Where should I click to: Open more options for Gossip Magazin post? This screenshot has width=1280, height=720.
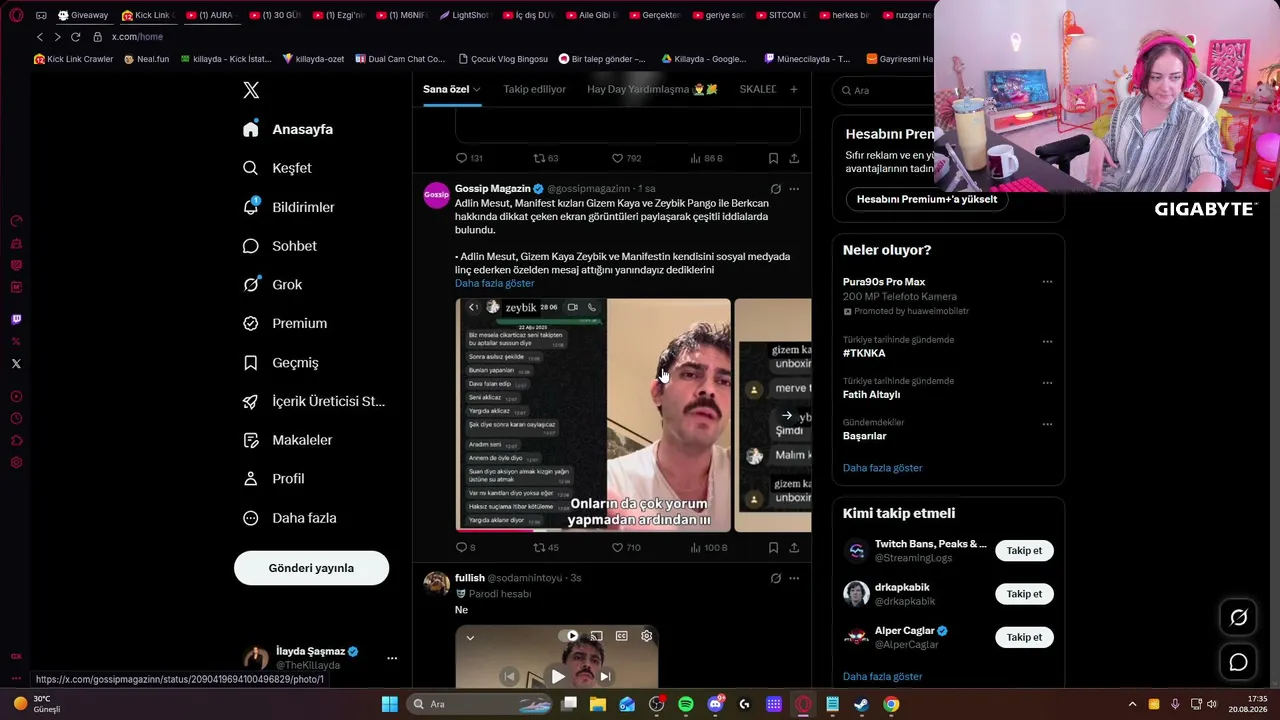point(794,189)
